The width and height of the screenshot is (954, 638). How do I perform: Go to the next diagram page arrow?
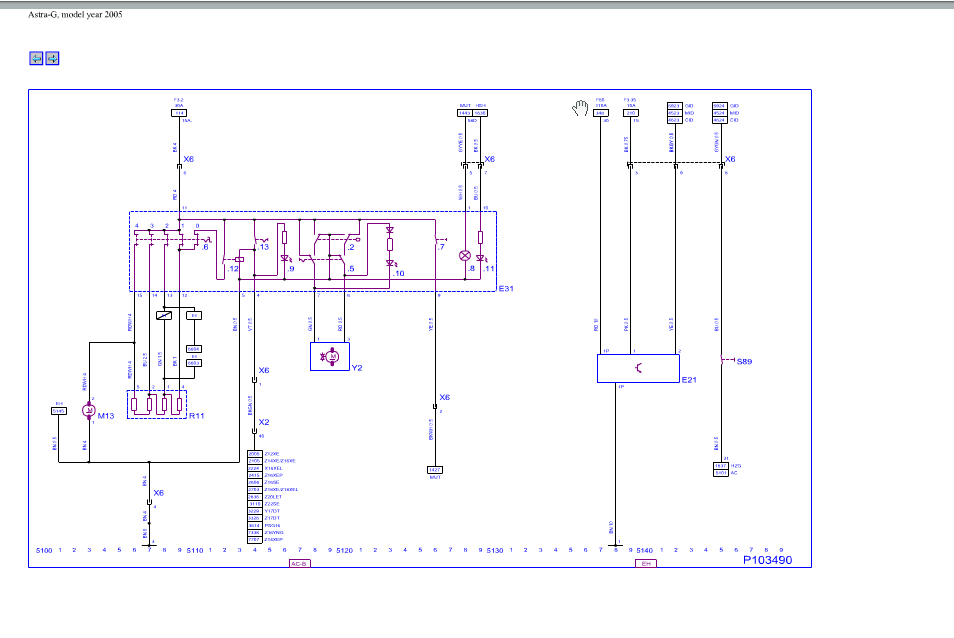tap(52, 58)
